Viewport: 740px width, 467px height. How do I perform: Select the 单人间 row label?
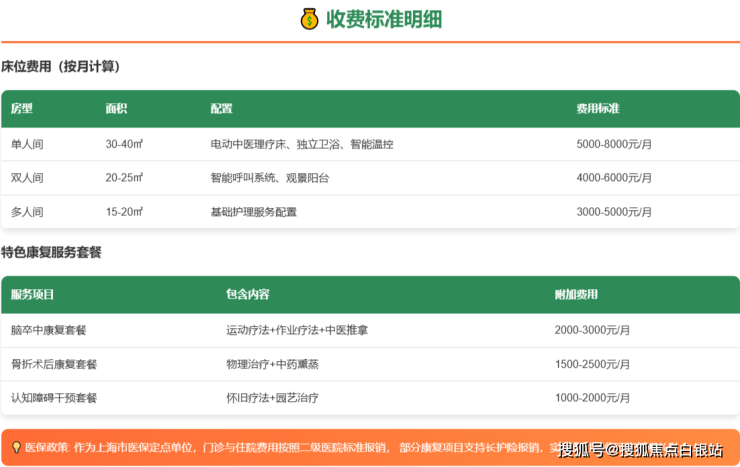pyautogui.click(x=27, y=144)
